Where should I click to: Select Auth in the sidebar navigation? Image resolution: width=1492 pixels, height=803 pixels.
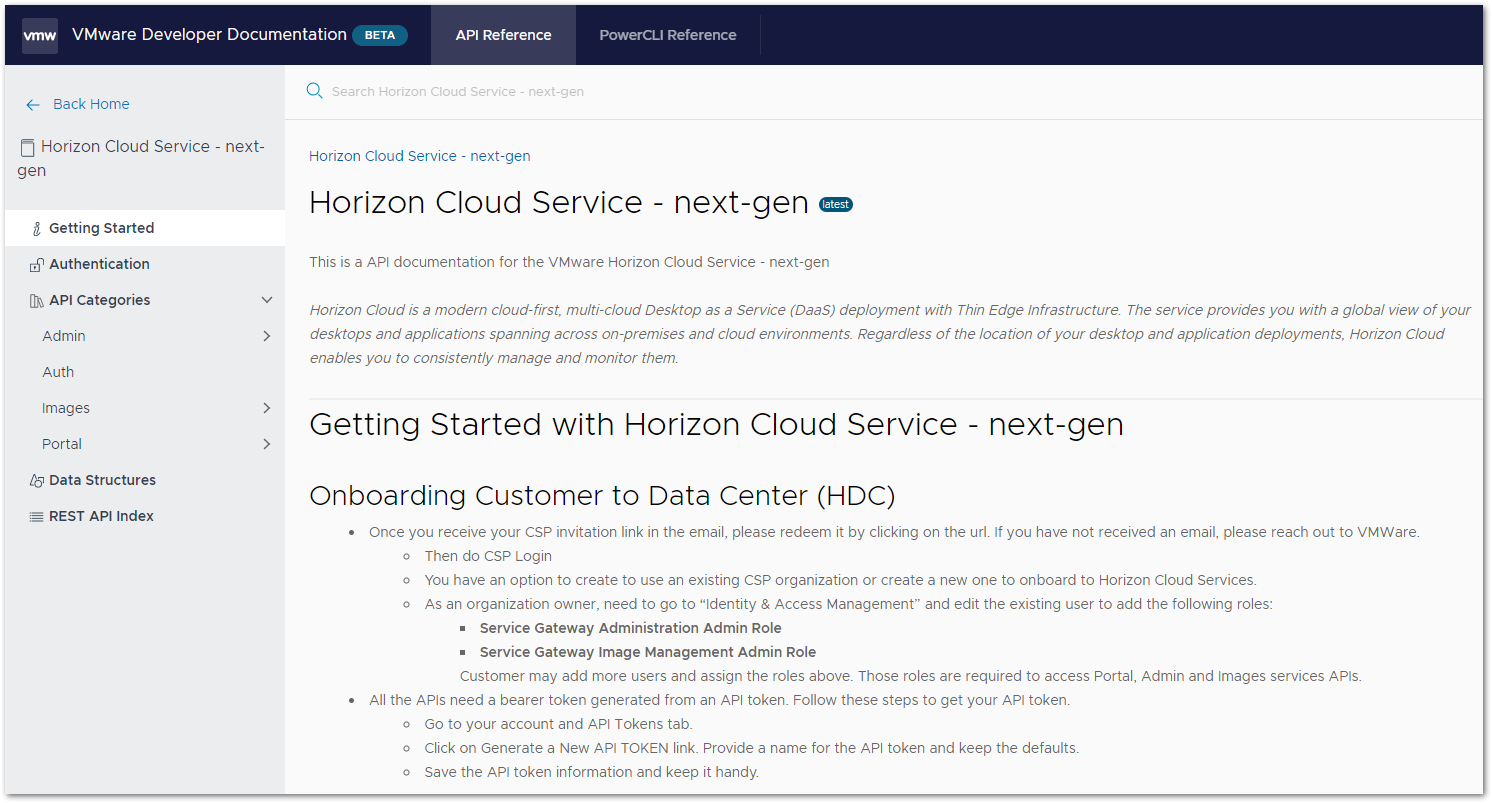click(58, 371)
